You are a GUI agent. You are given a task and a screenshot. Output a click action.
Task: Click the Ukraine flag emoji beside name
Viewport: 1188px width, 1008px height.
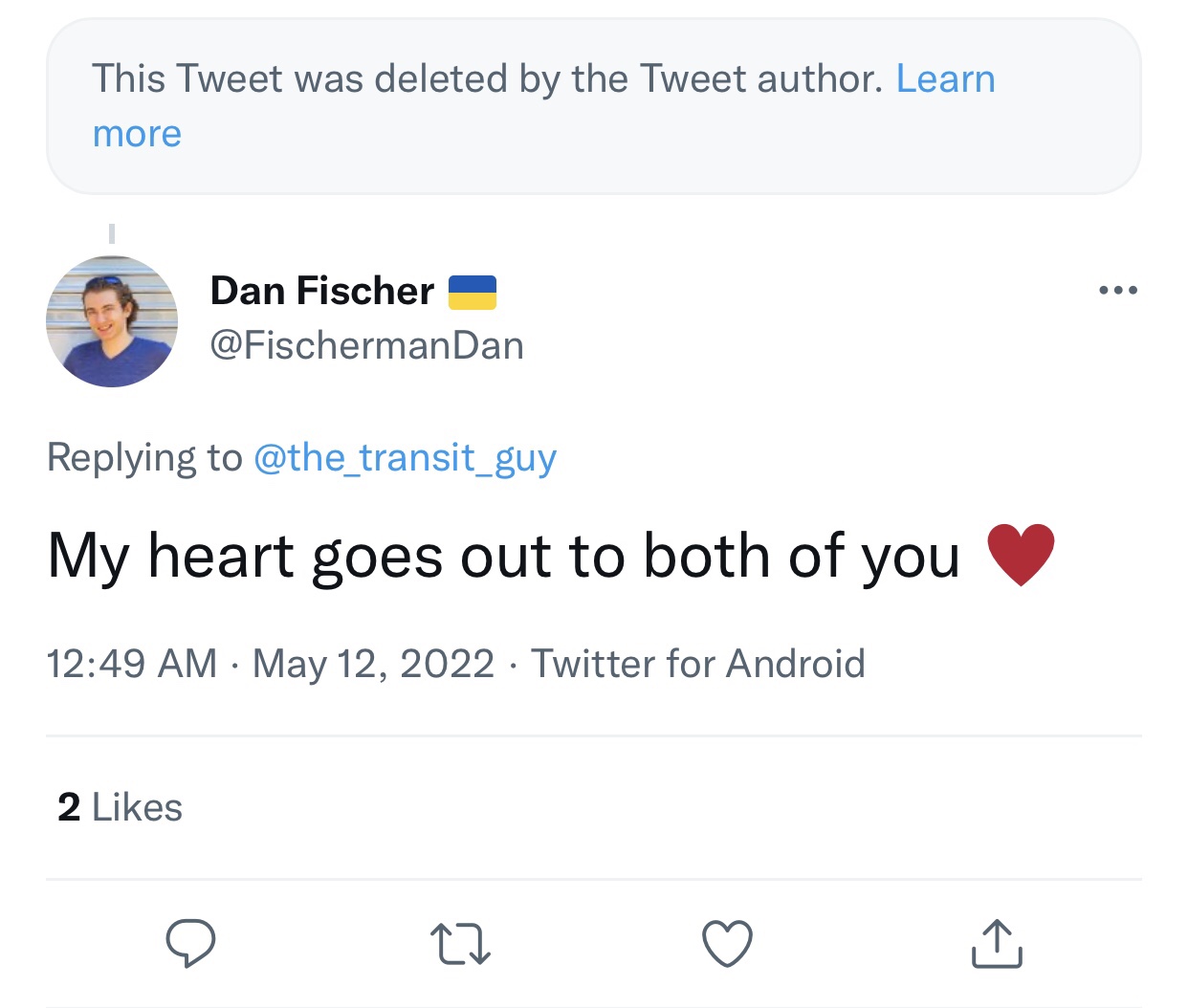click(x=473, y=292)
